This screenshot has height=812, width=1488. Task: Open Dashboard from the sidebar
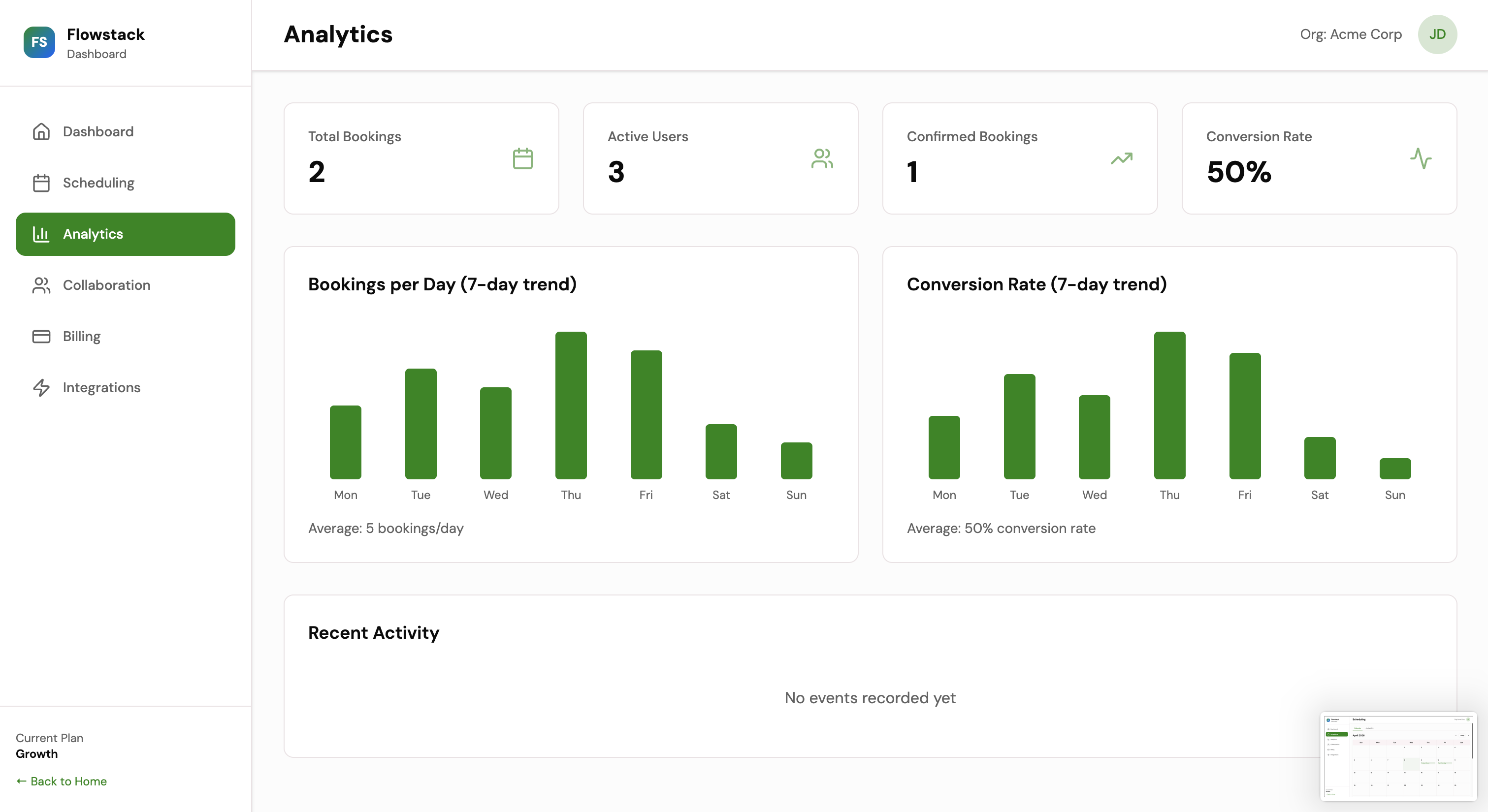(126, 132)
